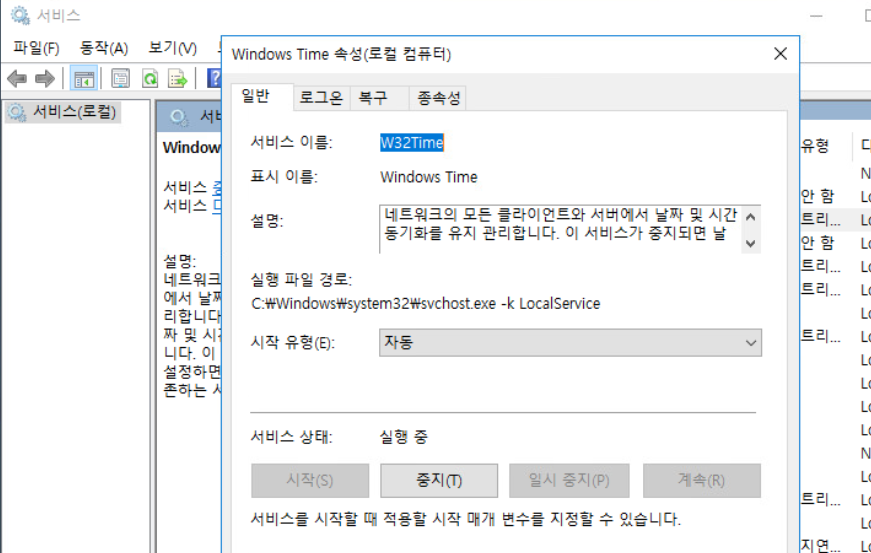This screenshot has width=871, height=553.
Task: Click the W32Time service name field
Action: [x=412, y=143]
